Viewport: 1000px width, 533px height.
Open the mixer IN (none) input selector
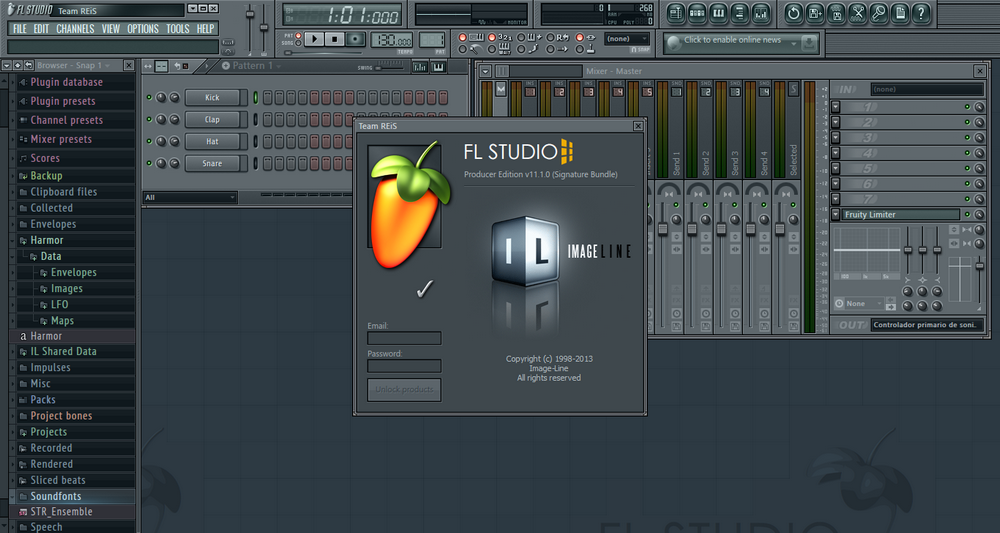click(x=927, y=90)
